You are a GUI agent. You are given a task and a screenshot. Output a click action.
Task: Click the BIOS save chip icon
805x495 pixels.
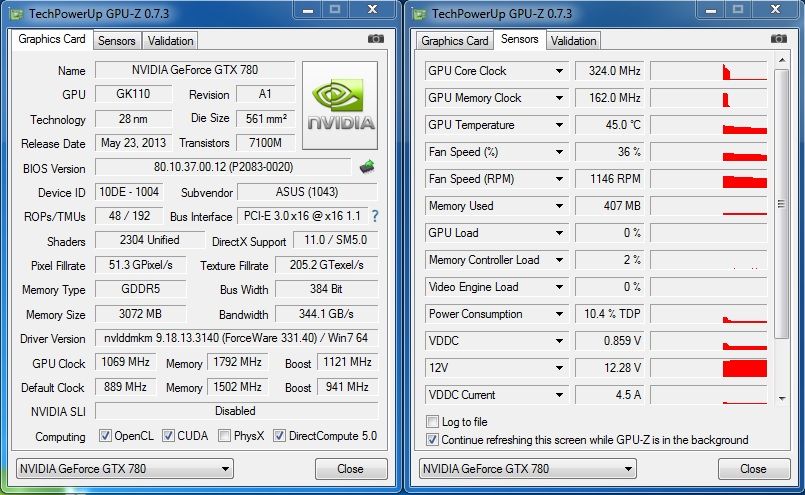(x=367, y=167)
